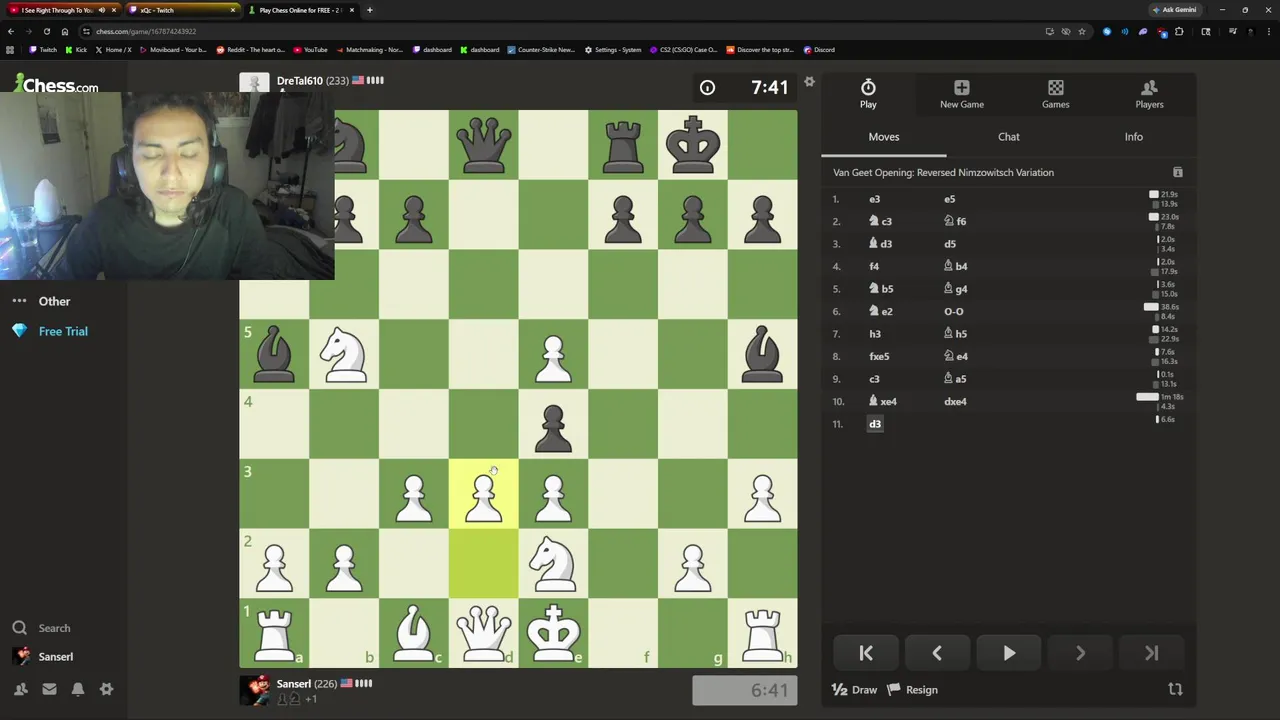Click the black bishop on h5

pos(762,354)
